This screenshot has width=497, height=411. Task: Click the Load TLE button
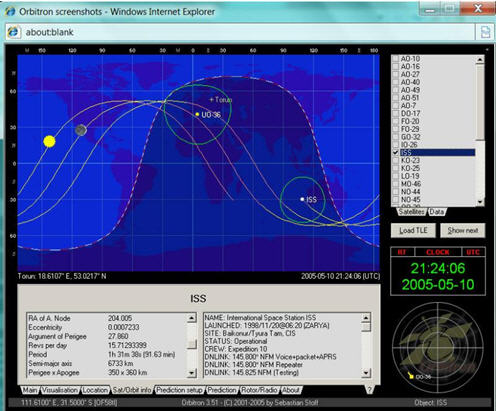point(413,230)
